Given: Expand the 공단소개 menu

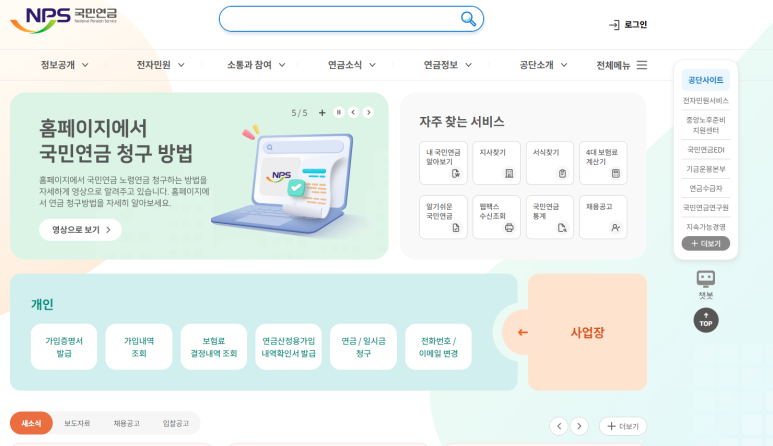Looking at the screenshot, I should (543, 65).
